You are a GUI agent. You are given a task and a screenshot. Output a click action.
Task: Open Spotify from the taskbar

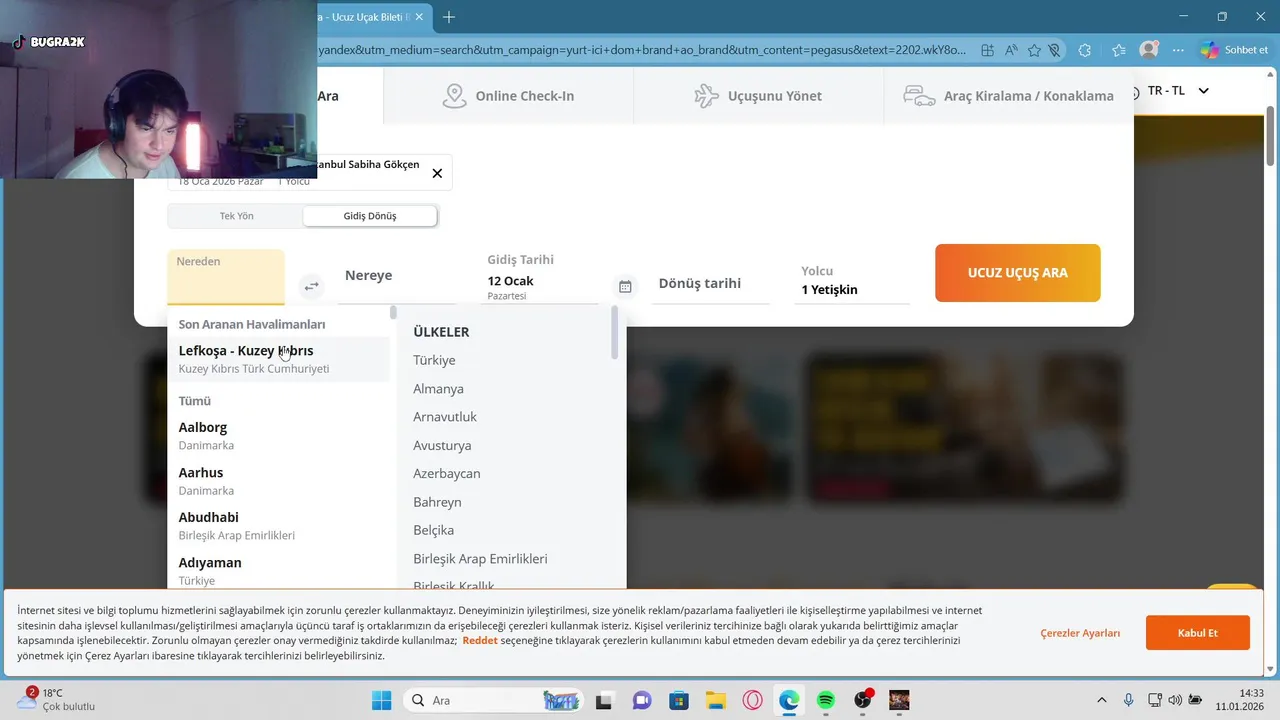pyautogui.click(x=826, y=700)
